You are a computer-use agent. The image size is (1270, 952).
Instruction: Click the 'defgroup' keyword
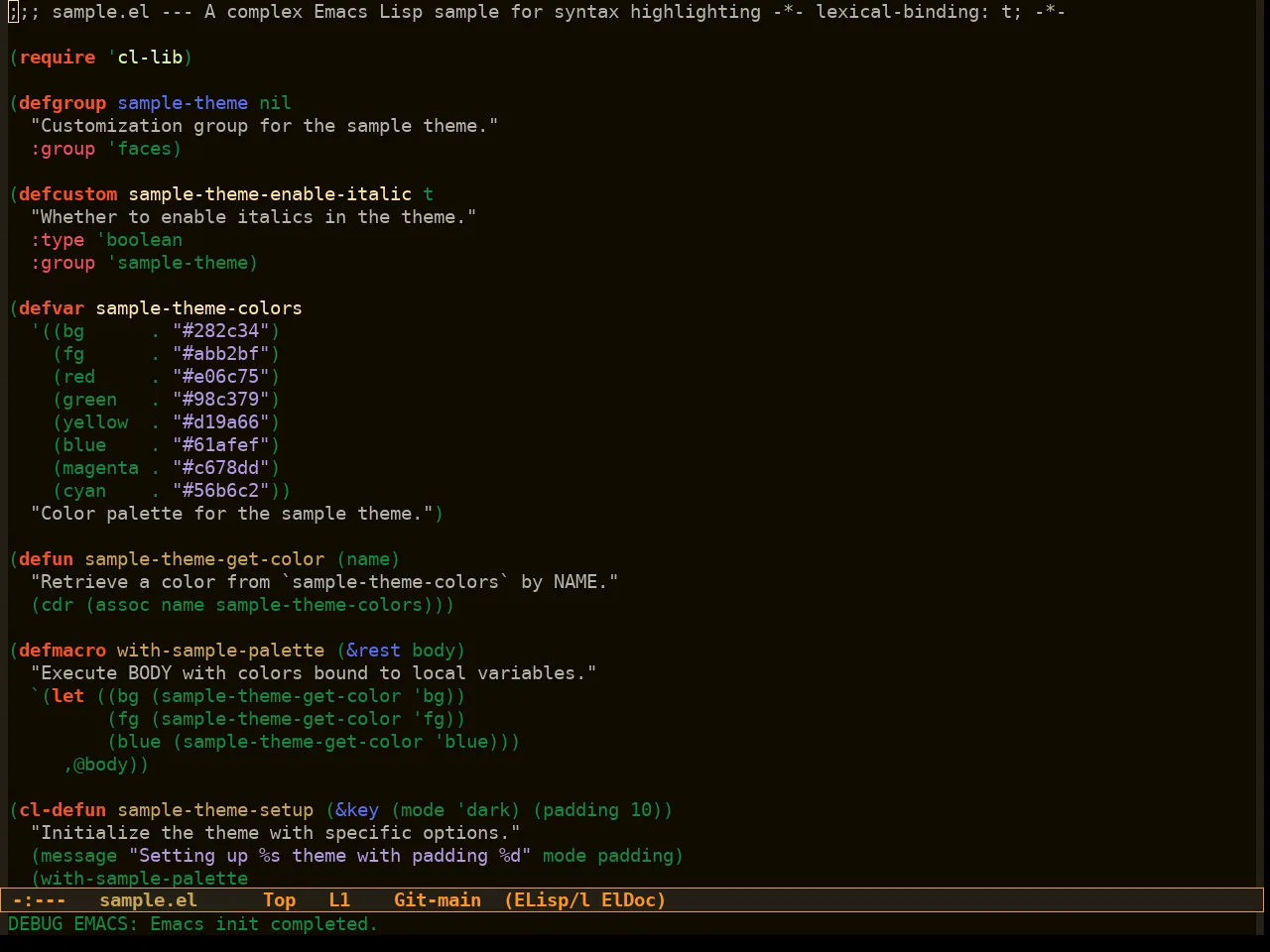coord(63,103)
